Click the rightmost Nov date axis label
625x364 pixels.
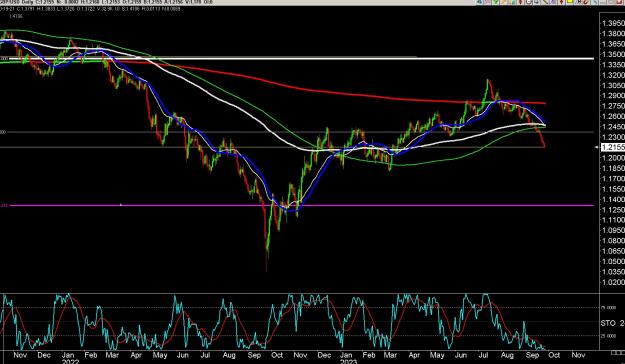pyautogui.click(x=578, y=355)
